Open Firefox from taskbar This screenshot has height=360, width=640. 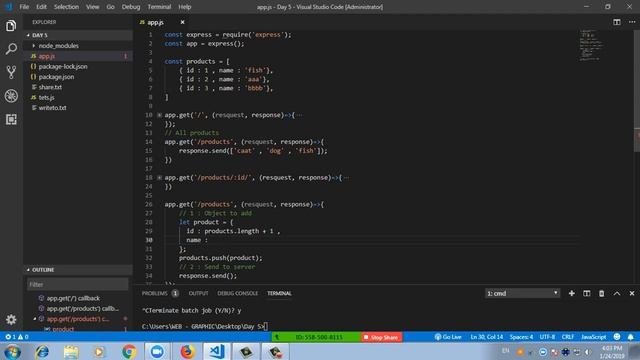[187, 351]
